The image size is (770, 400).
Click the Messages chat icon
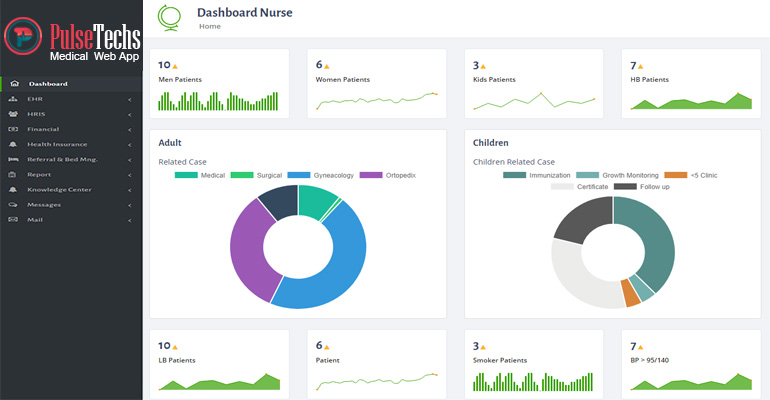[13, 205]
